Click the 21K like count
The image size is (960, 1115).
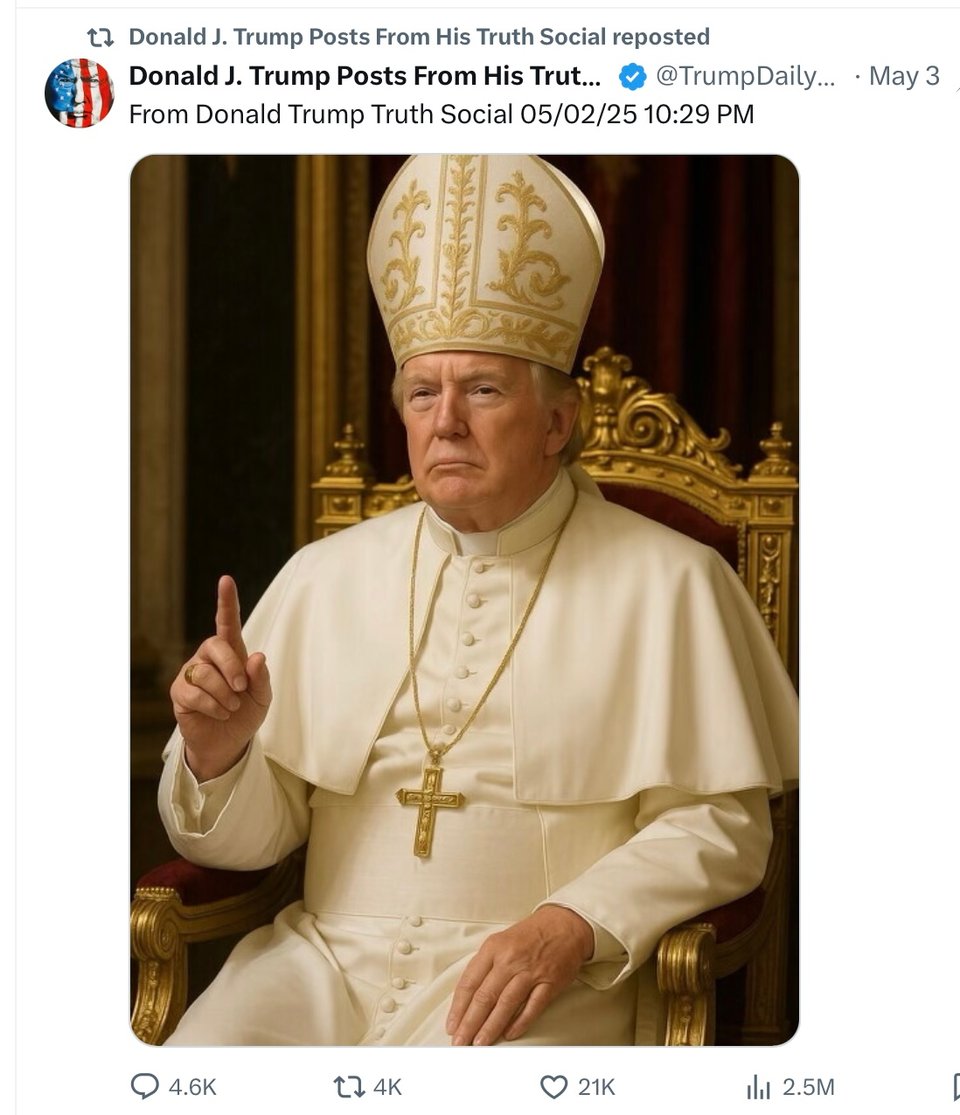pyautogui.click(x=596, y=1086)
